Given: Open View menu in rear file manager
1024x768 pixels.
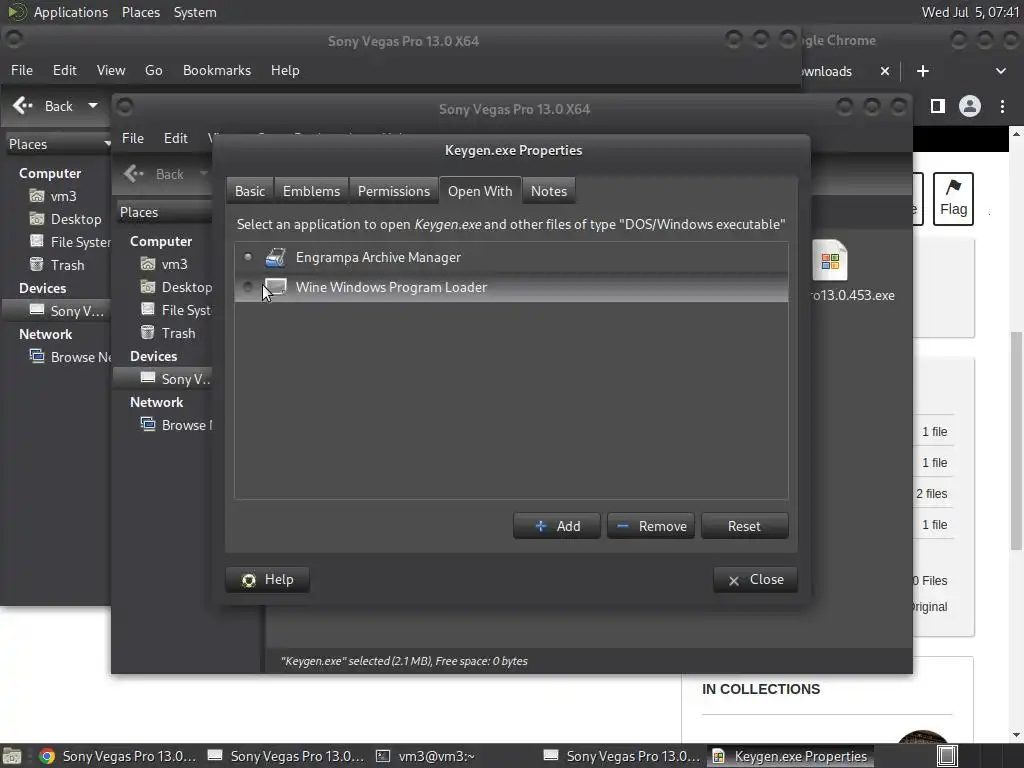Looking at the screenshot, I should point(111,71).
